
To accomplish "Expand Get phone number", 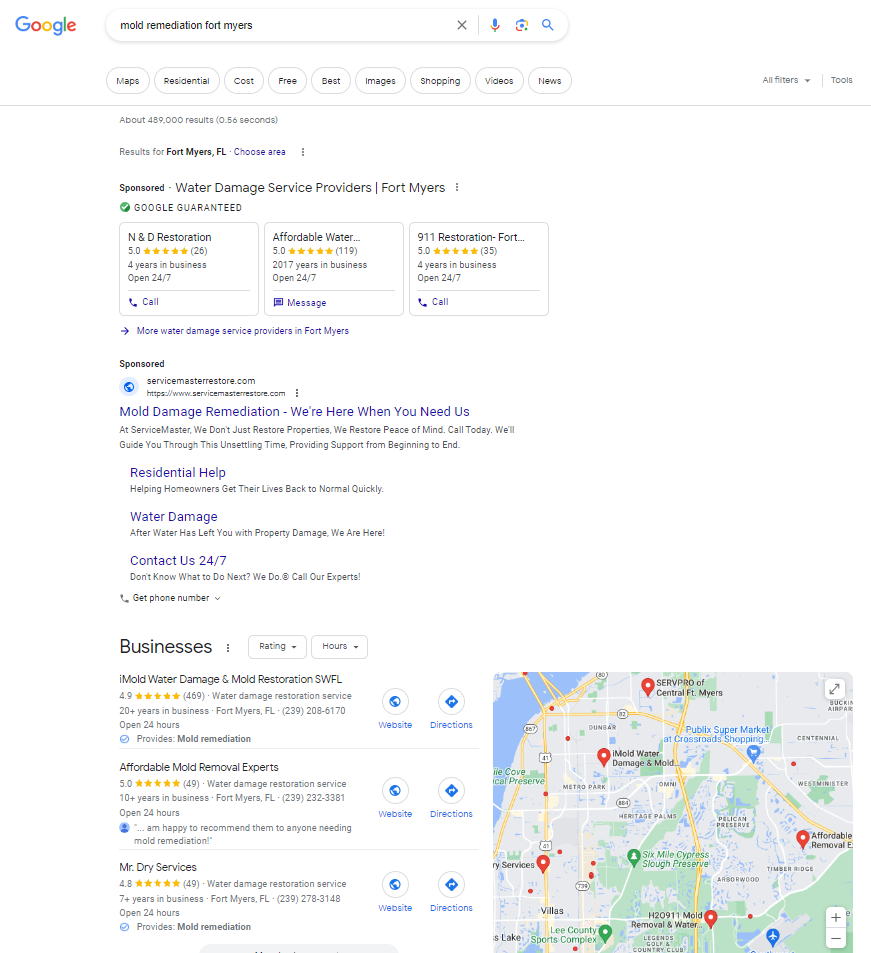I will [x=170, y=598].
